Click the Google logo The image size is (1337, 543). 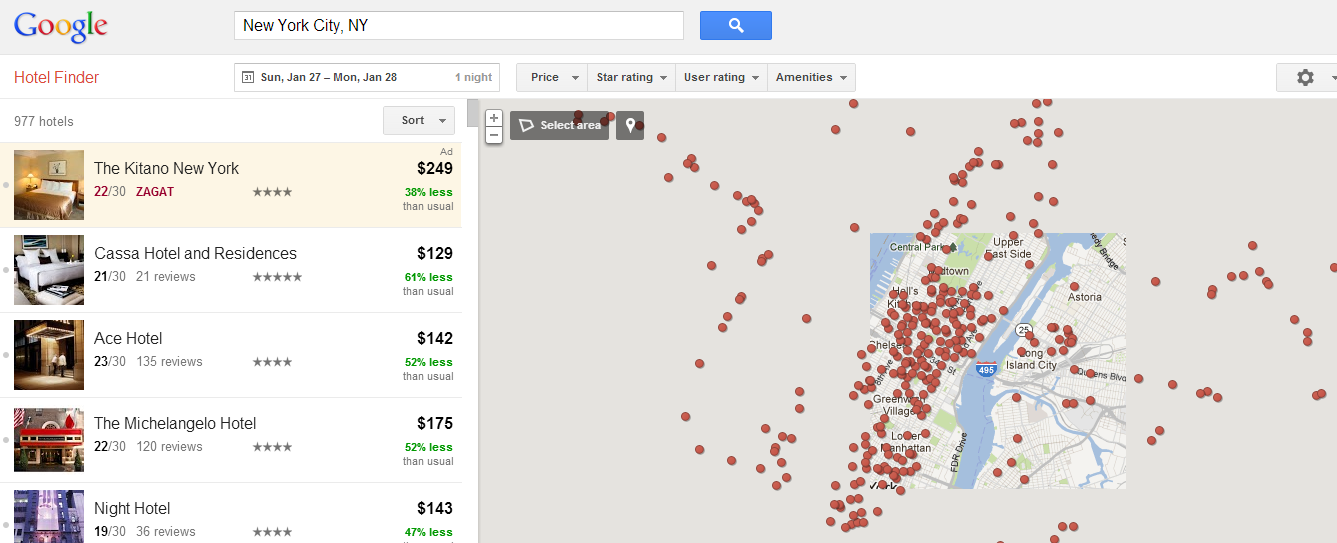[x=60, y=27]
